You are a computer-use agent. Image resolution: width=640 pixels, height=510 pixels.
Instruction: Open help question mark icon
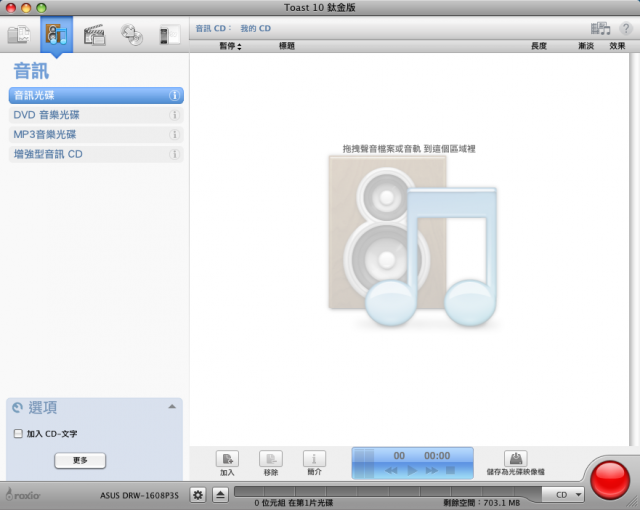coord(625,28)
